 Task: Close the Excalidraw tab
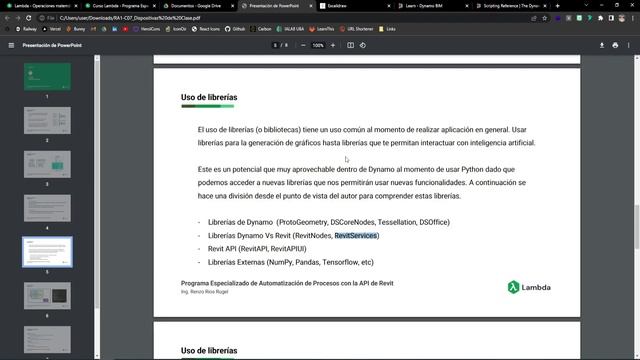(389, 6)
